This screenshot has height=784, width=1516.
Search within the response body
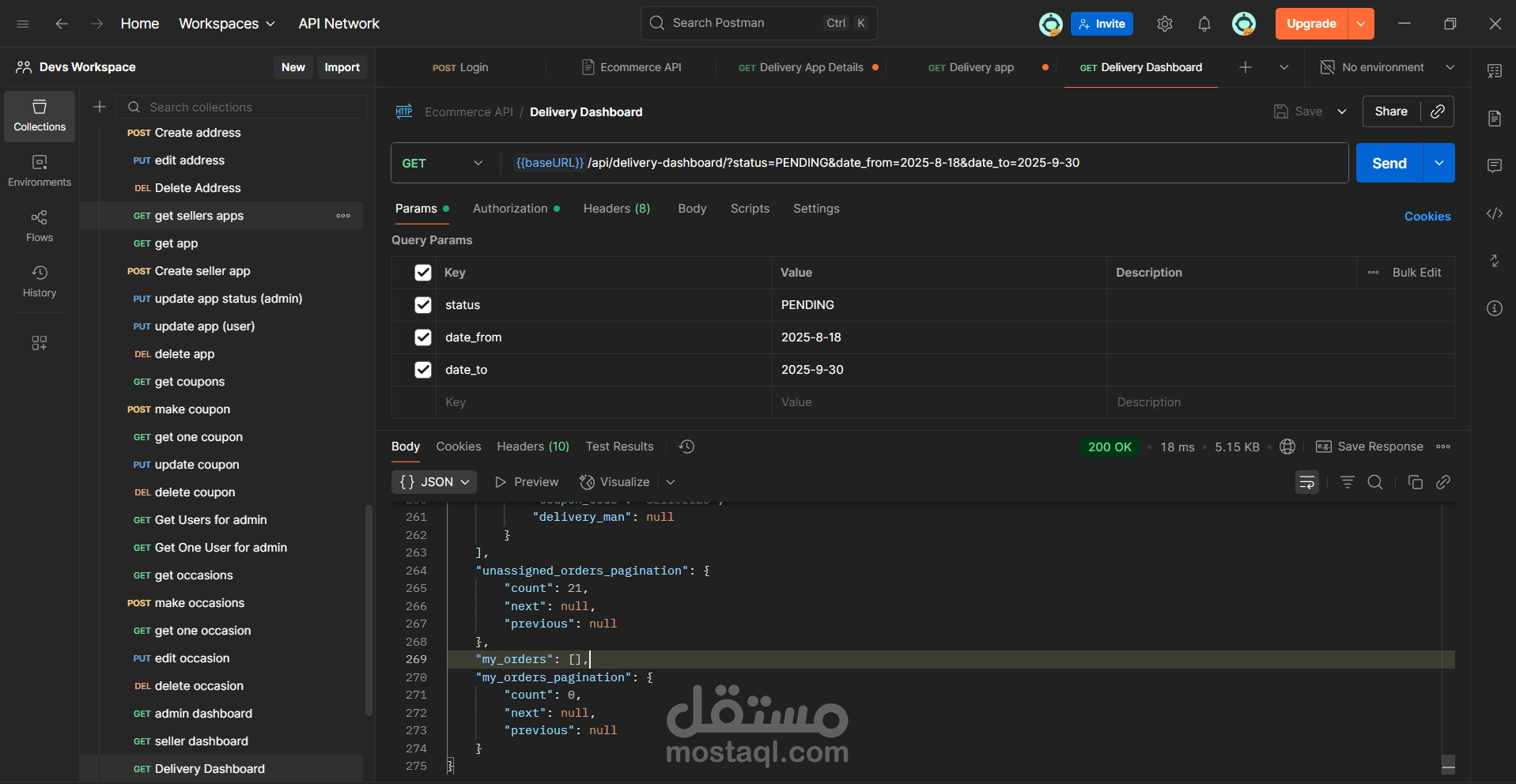click(x=1375, y=482)
